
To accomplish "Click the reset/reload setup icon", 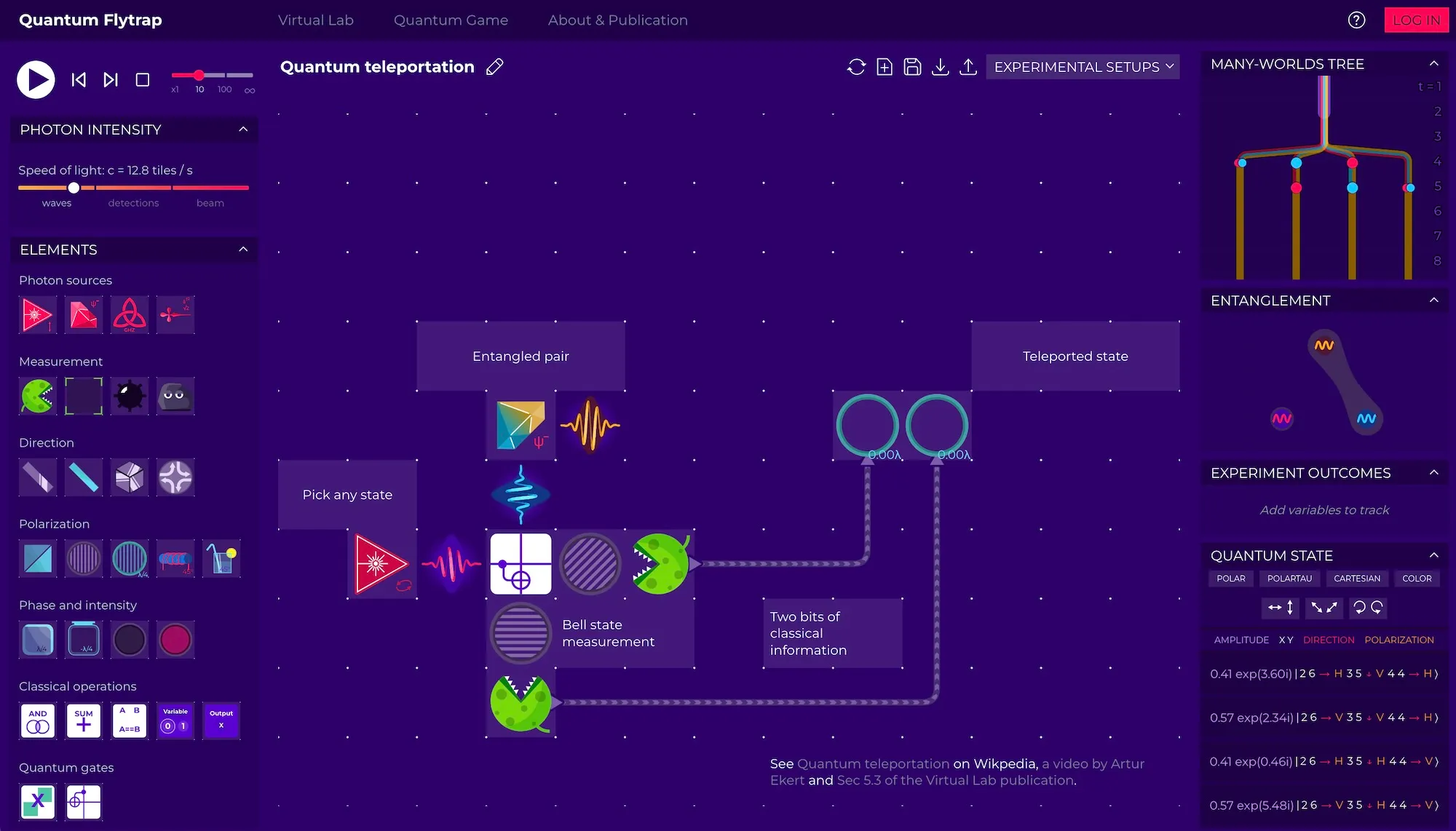I will coord(856,67).
